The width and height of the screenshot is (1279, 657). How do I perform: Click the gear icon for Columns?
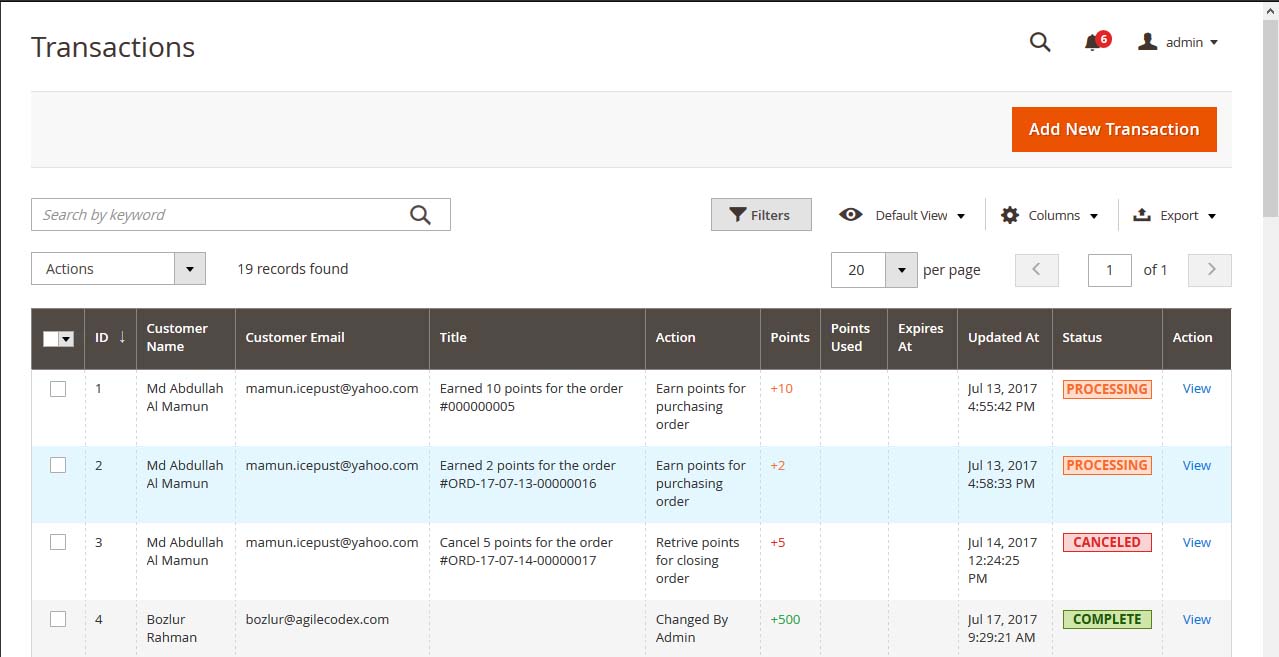[x=1010, y=215]
